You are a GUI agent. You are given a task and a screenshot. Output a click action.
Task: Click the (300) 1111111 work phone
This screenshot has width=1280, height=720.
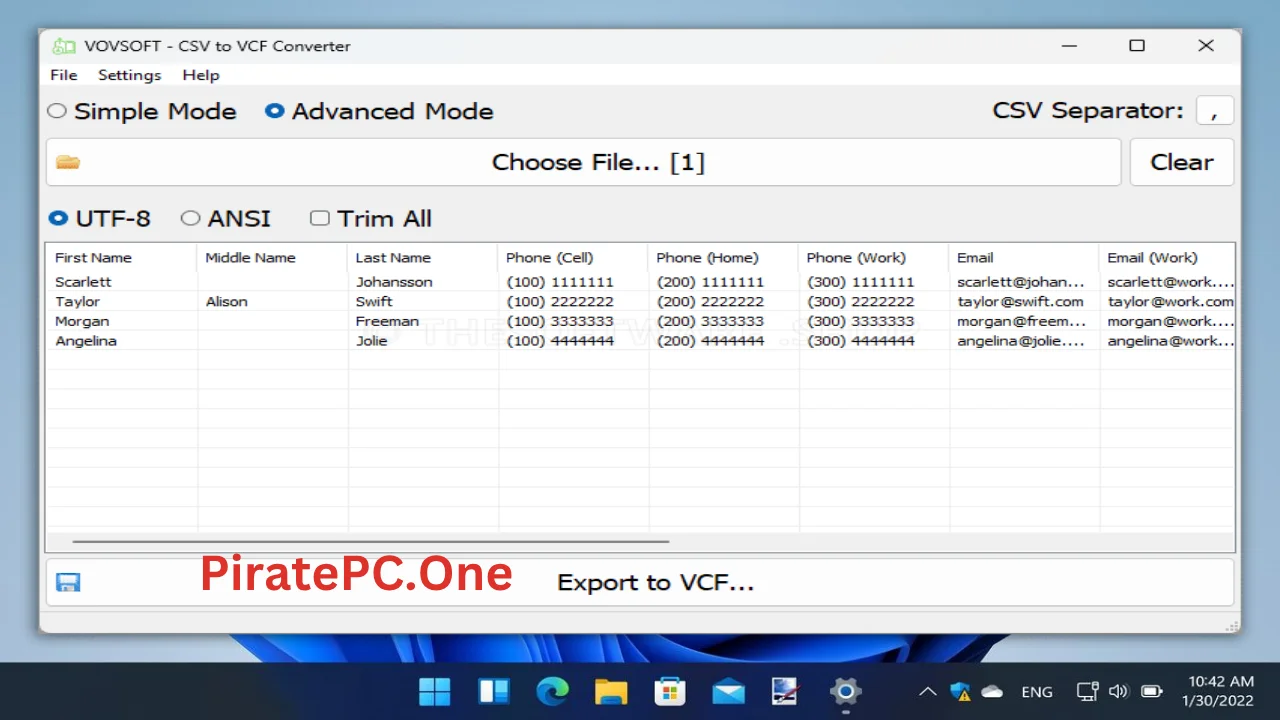(861, 282)
